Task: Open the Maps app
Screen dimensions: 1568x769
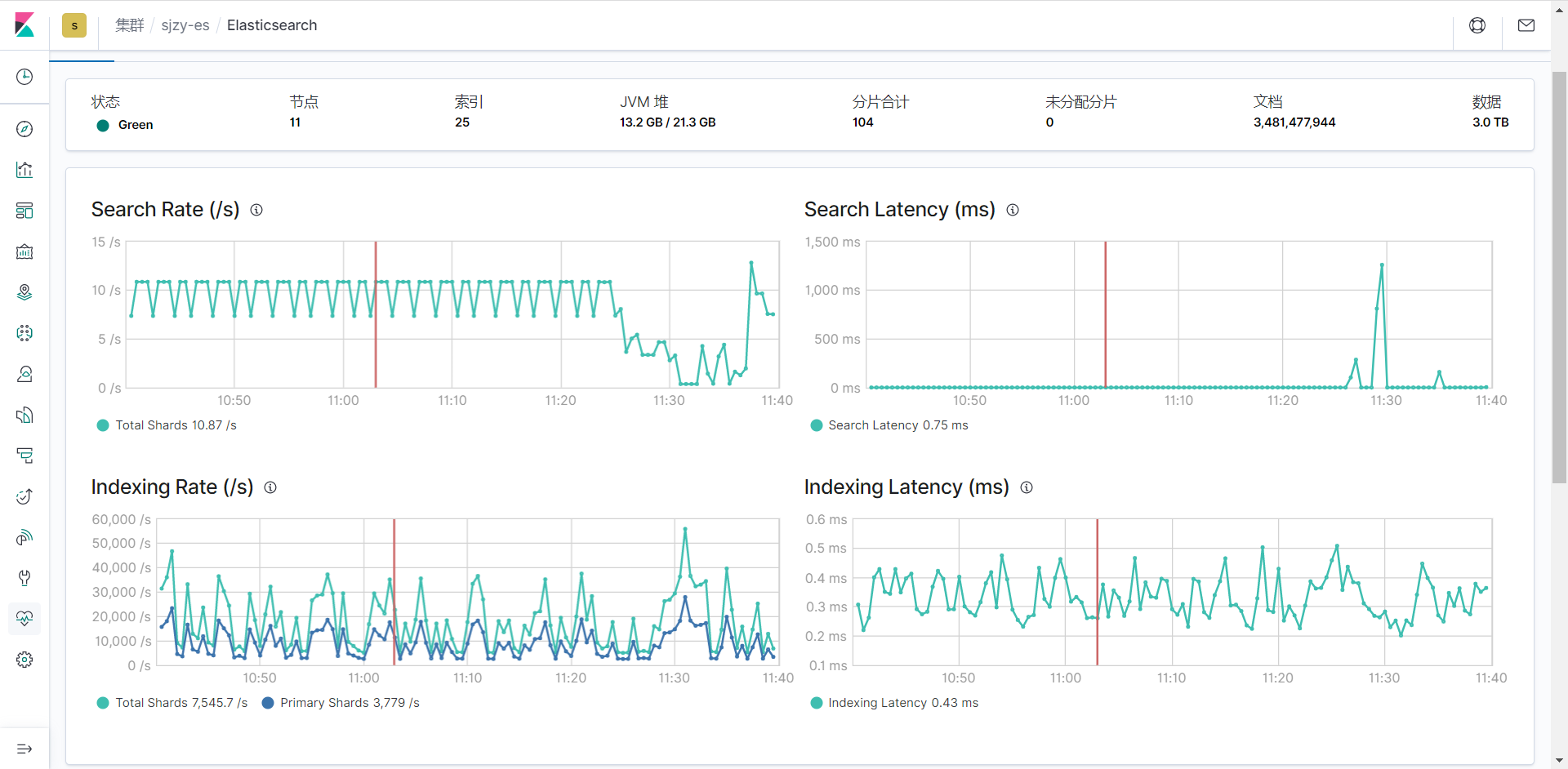Action: pyautogui.click(x=24, y=291)
